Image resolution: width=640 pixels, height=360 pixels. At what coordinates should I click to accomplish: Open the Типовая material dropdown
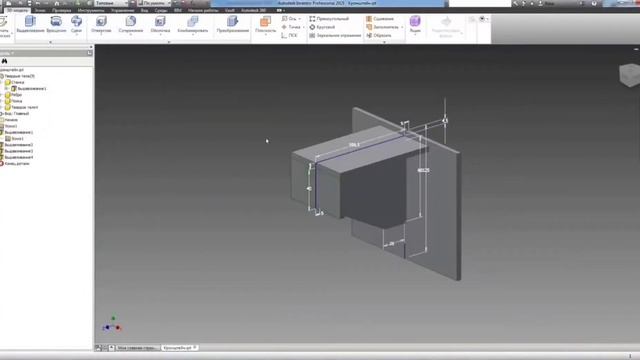point(111,3)
